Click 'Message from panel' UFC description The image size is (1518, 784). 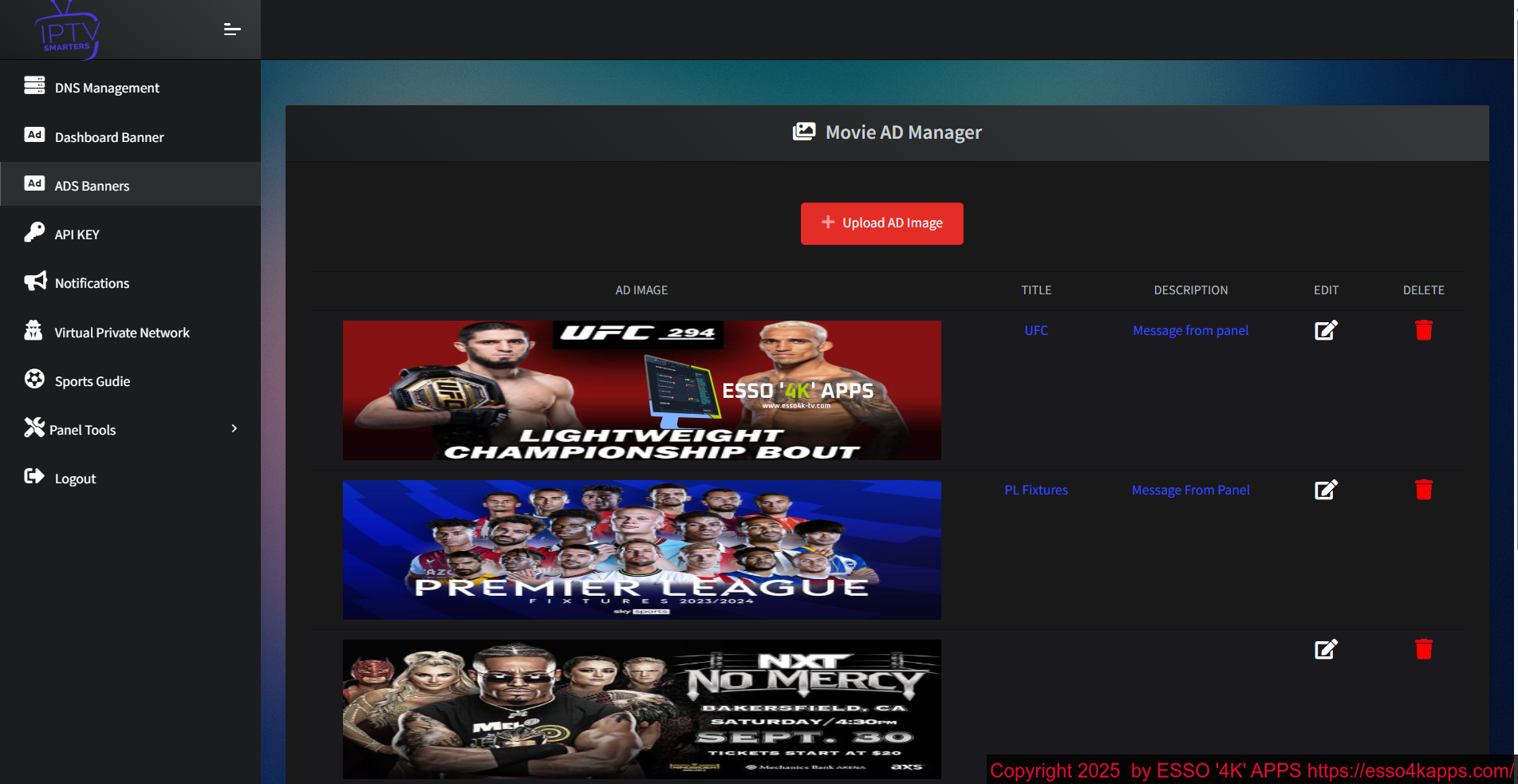[1190, 330]
